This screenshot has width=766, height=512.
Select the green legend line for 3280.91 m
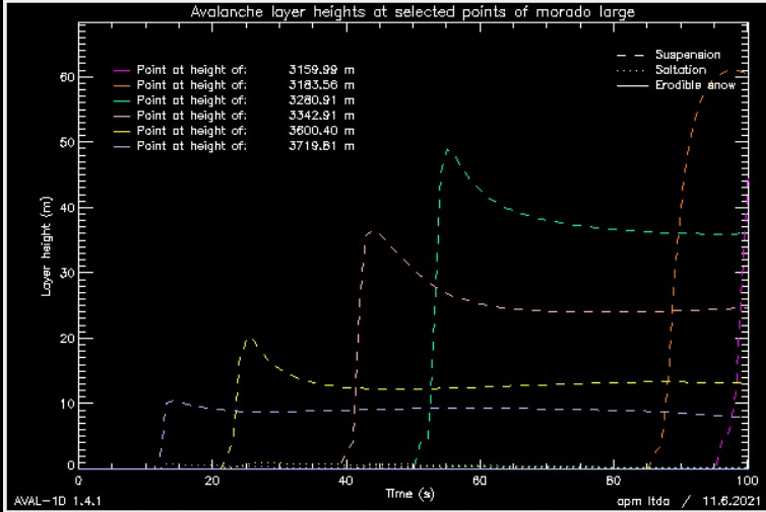click(122, 101)
